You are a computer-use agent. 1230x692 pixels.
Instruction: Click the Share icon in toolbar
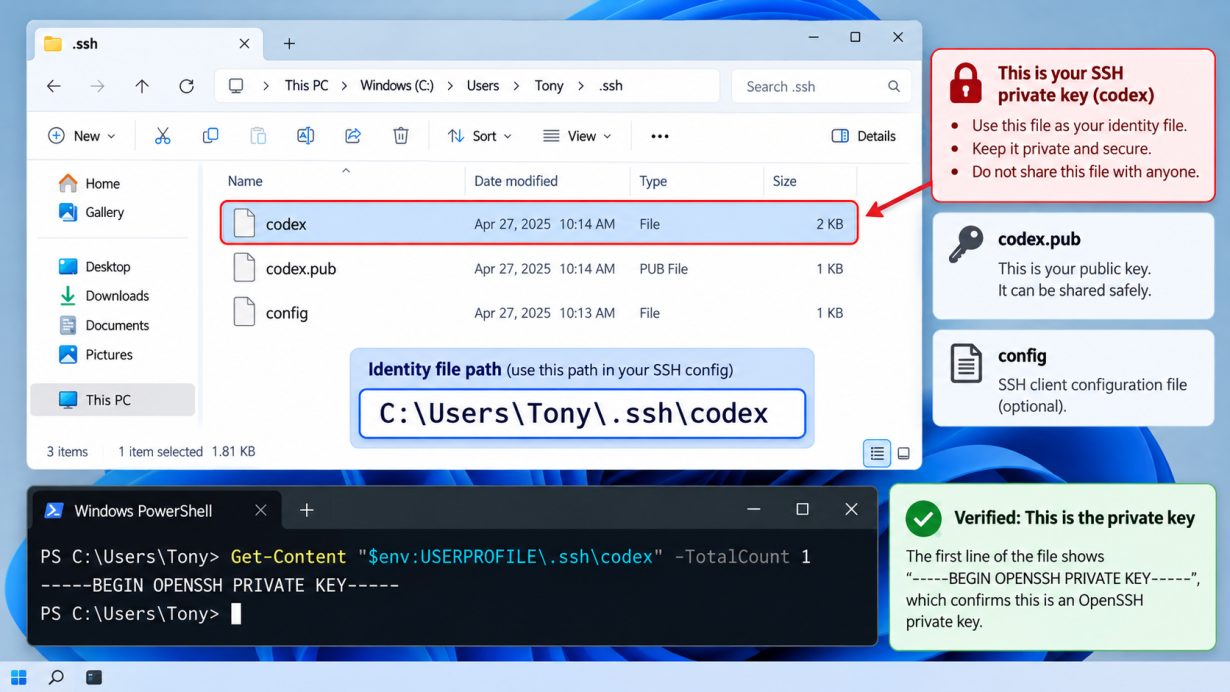[353, 136]
